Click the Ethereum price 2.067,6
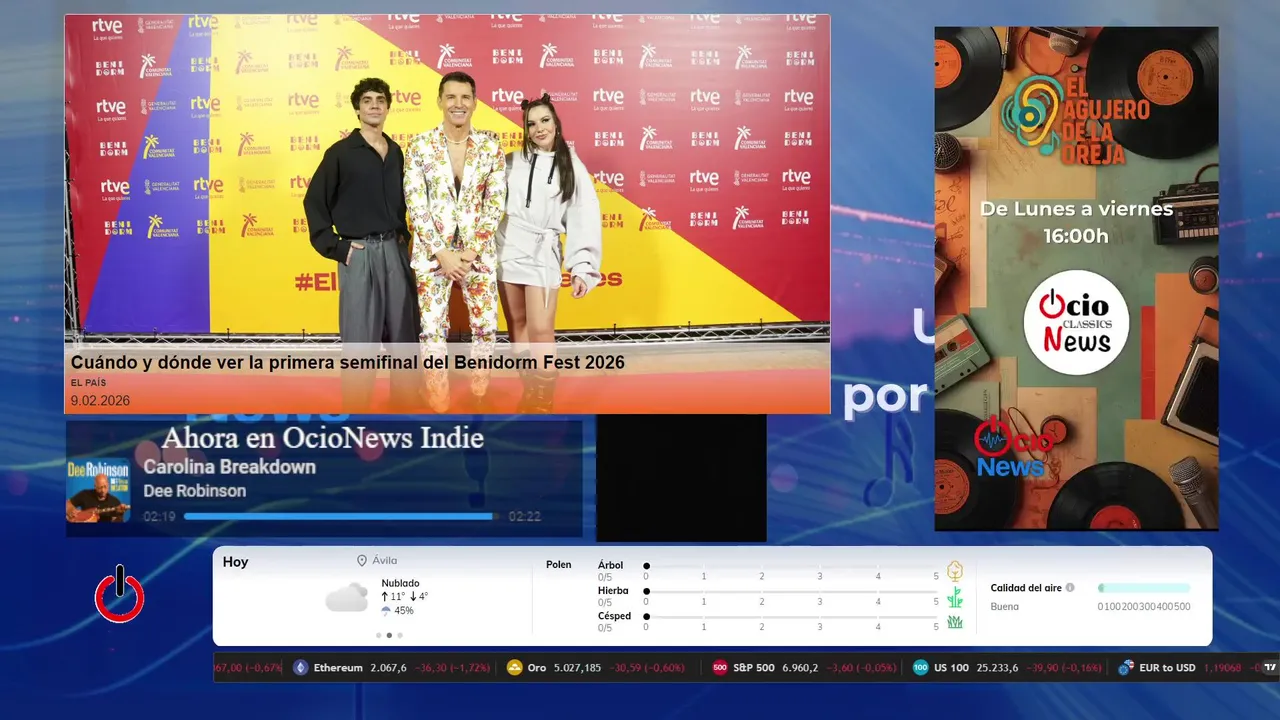The height and width of the screenshot is (720, 1280). [x=388, y=668]
